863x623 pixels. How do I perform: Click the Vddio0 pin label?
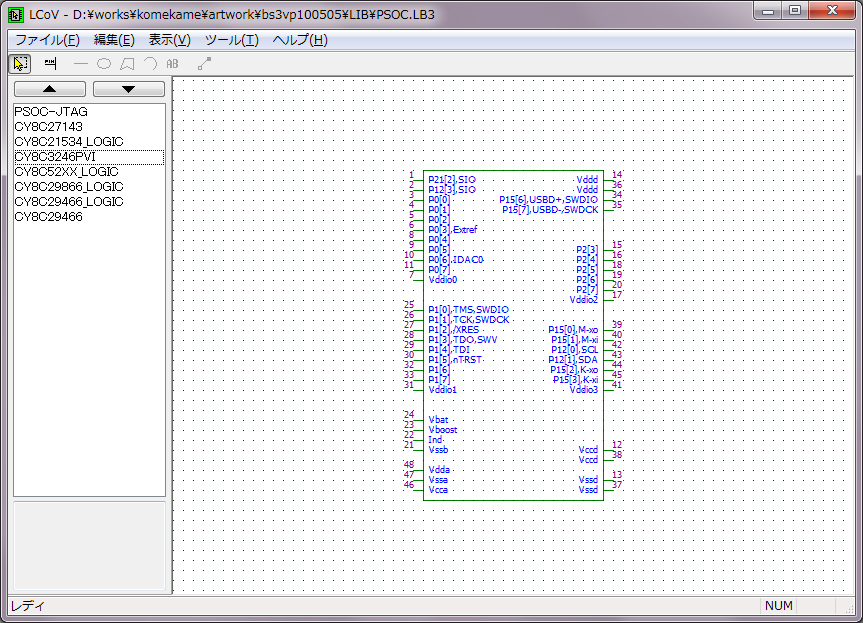[443, 280]
